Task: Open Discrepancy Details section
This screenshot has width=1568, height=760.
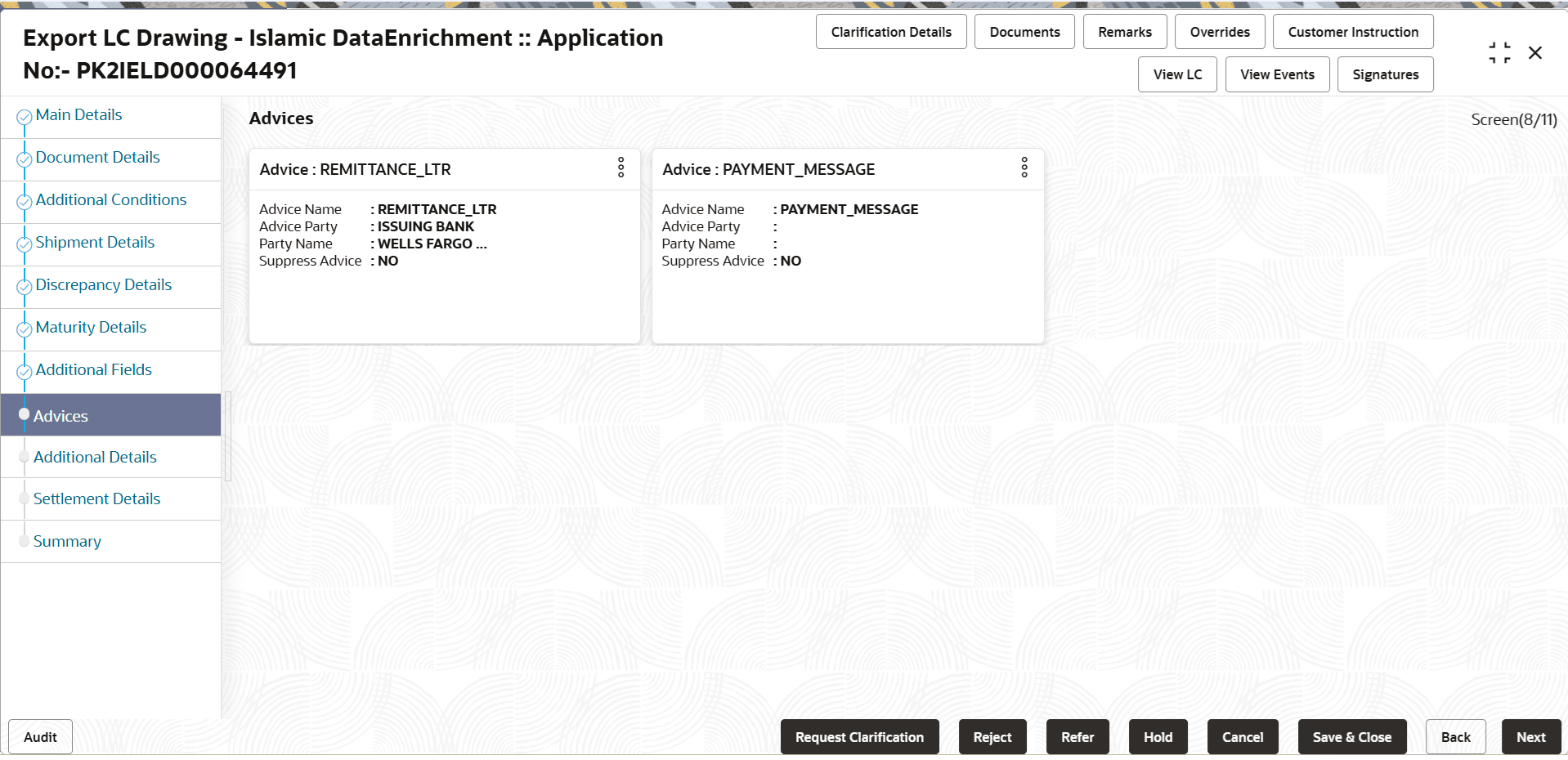Action: tap(104, 285)
